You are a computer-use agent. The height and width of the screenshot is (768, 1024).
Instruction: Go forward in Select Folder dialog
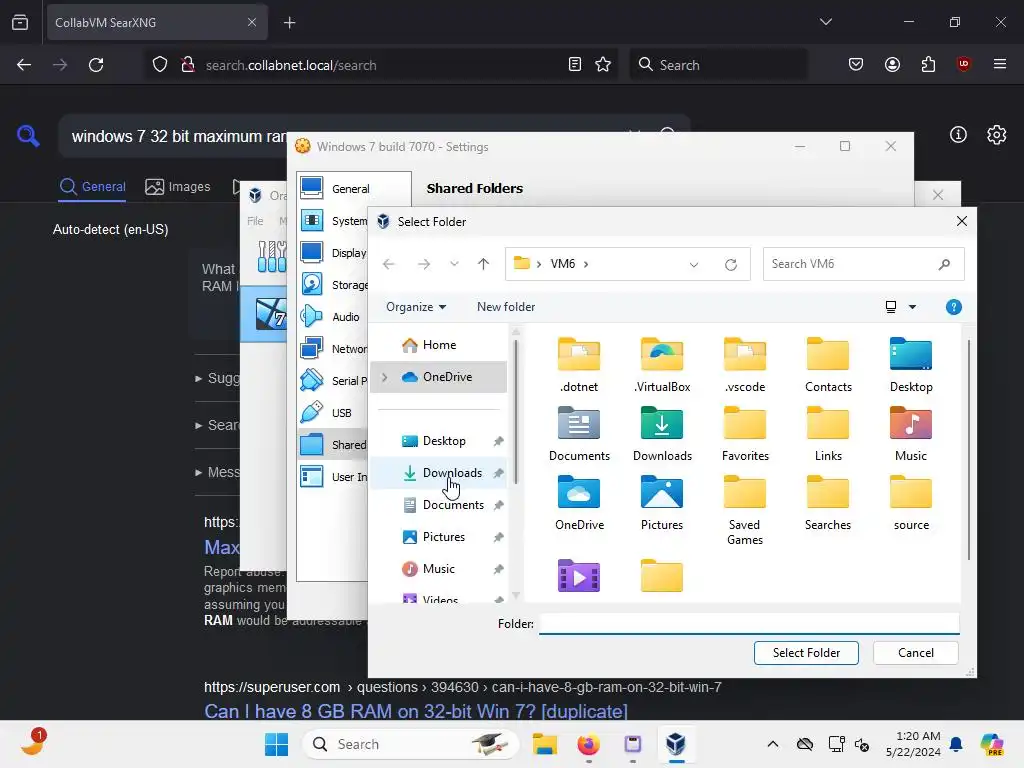(x=424, y=264)
